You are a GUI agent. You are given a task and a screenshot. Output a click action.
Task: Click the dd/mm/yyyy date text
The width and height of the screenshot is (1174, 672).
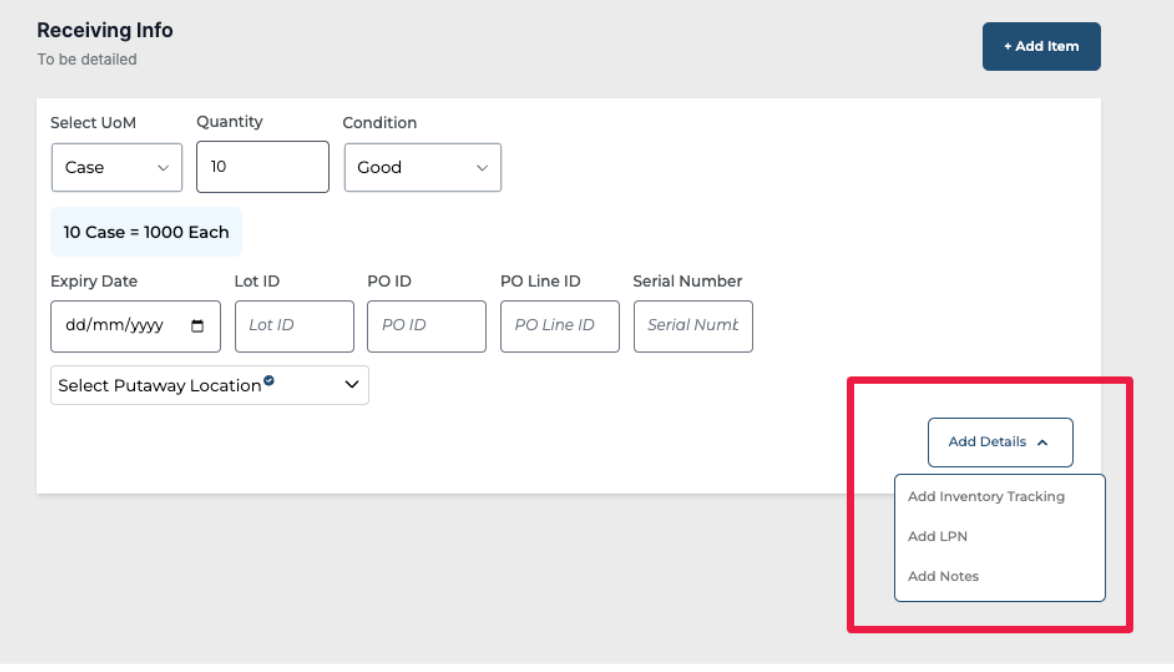click(114, 326)
